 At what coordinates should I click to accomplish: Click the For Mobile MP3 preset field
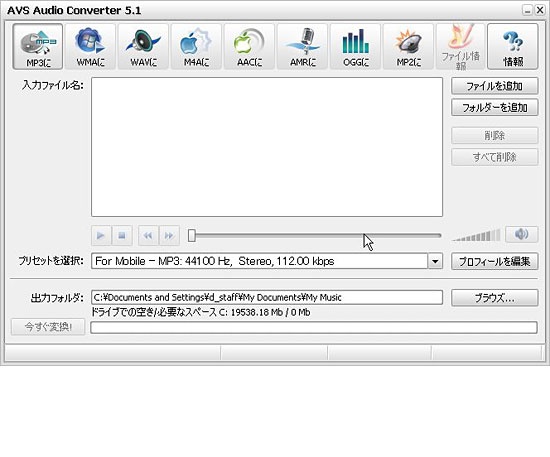(x=260, y=261)
